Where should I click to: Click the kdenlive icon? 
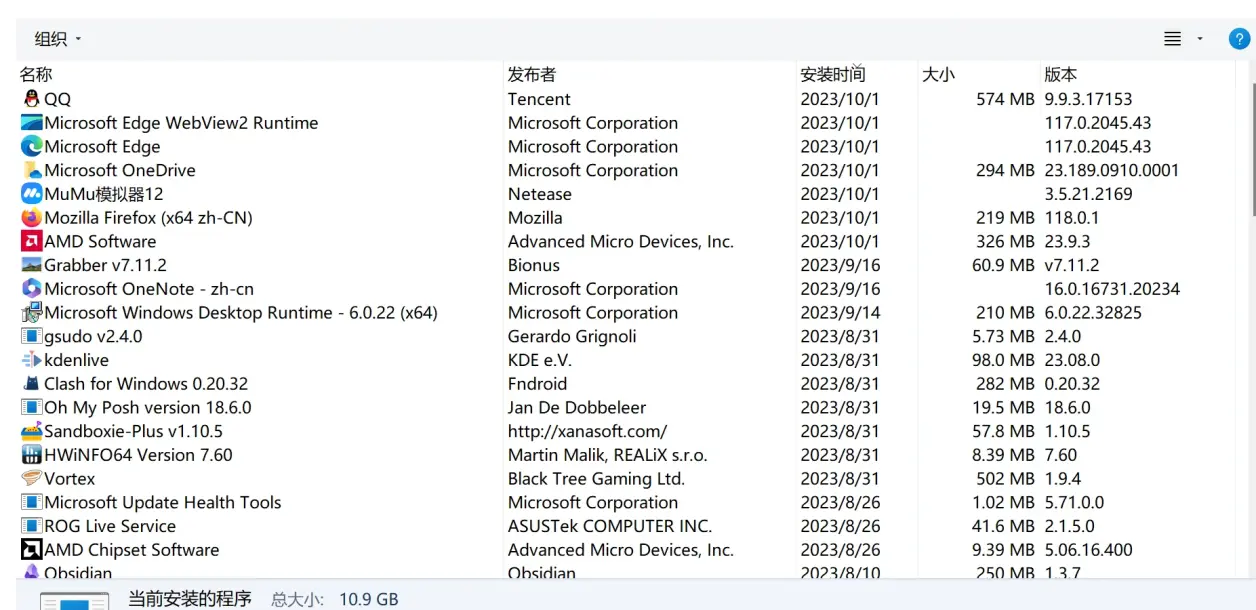pyautogui.click(x=31, y=360)
